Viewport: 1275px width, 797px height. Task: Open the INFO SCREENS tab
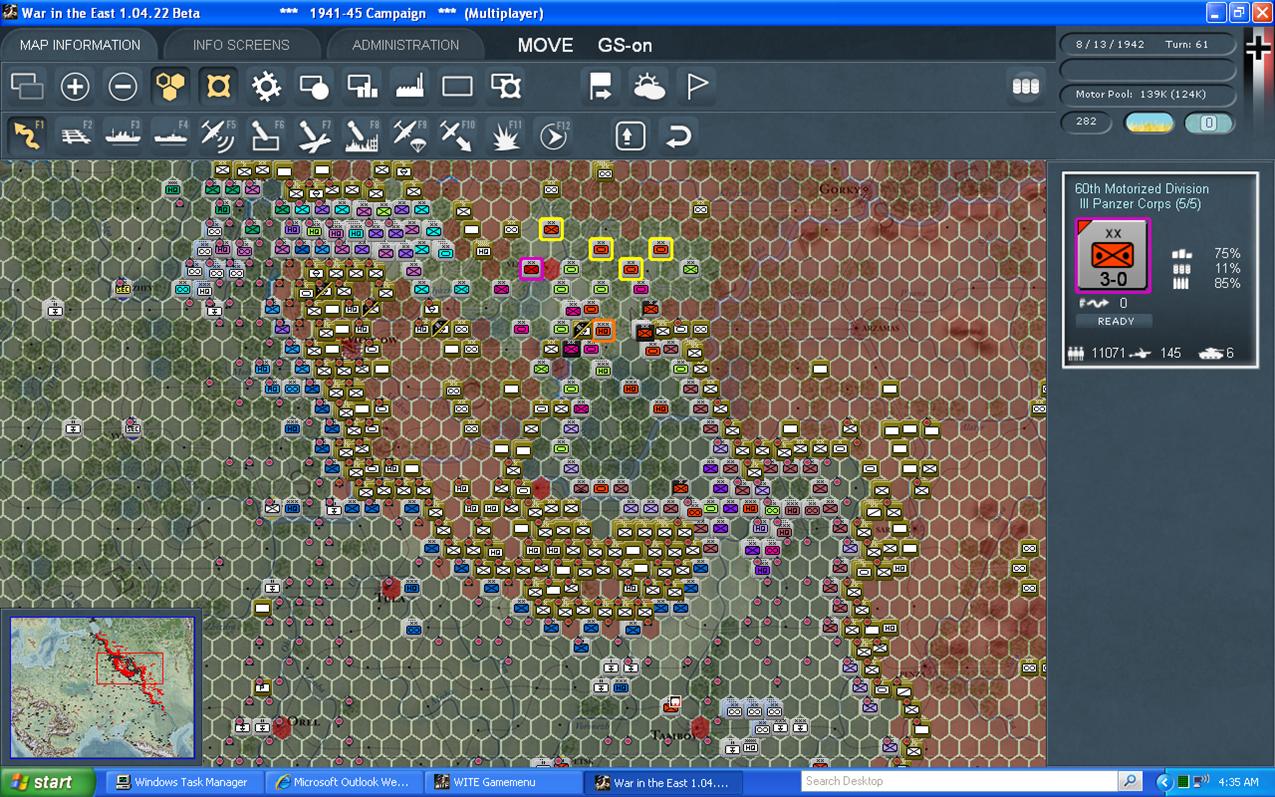(241, 45)
